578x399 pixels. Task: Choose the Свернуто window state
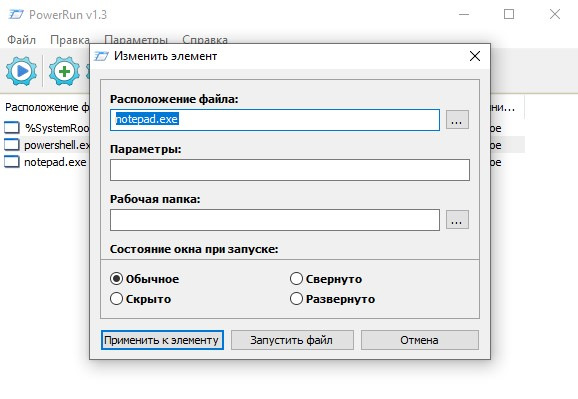pos(296,278)
